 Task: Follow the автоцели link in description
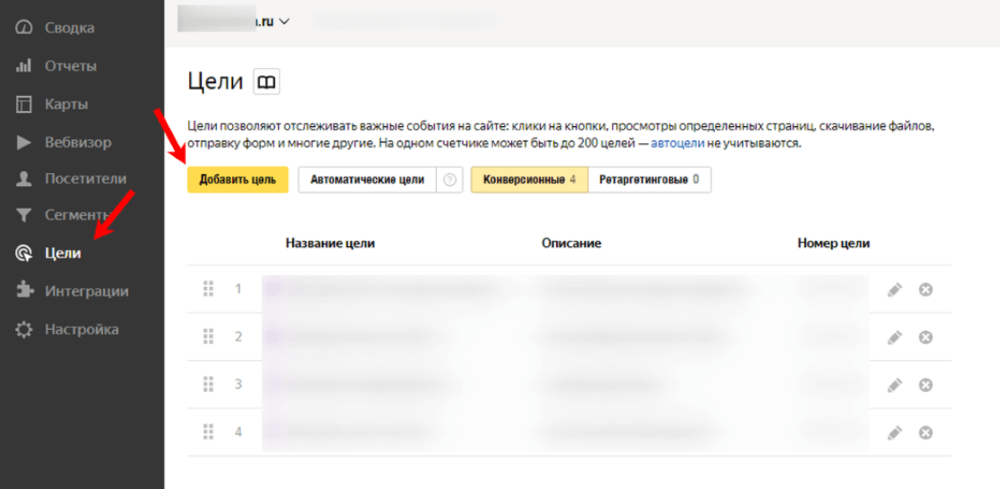pos(678,144)
